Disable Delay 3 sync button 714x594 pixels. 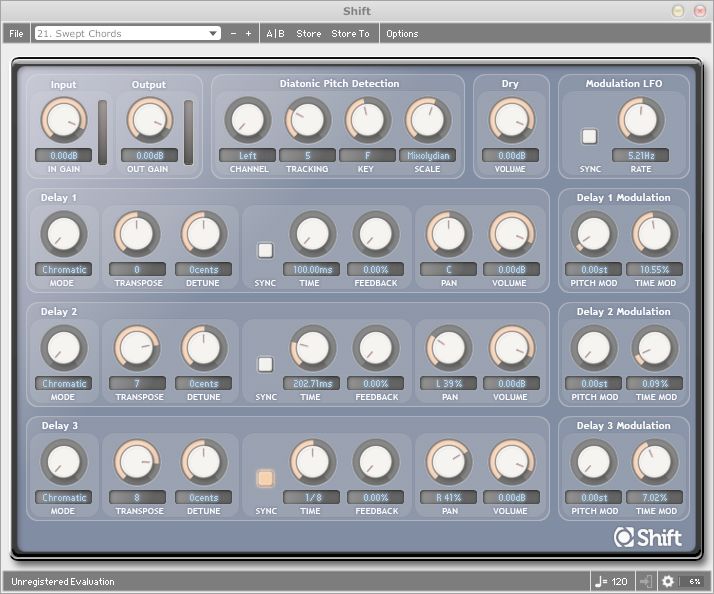coord(265,478)
